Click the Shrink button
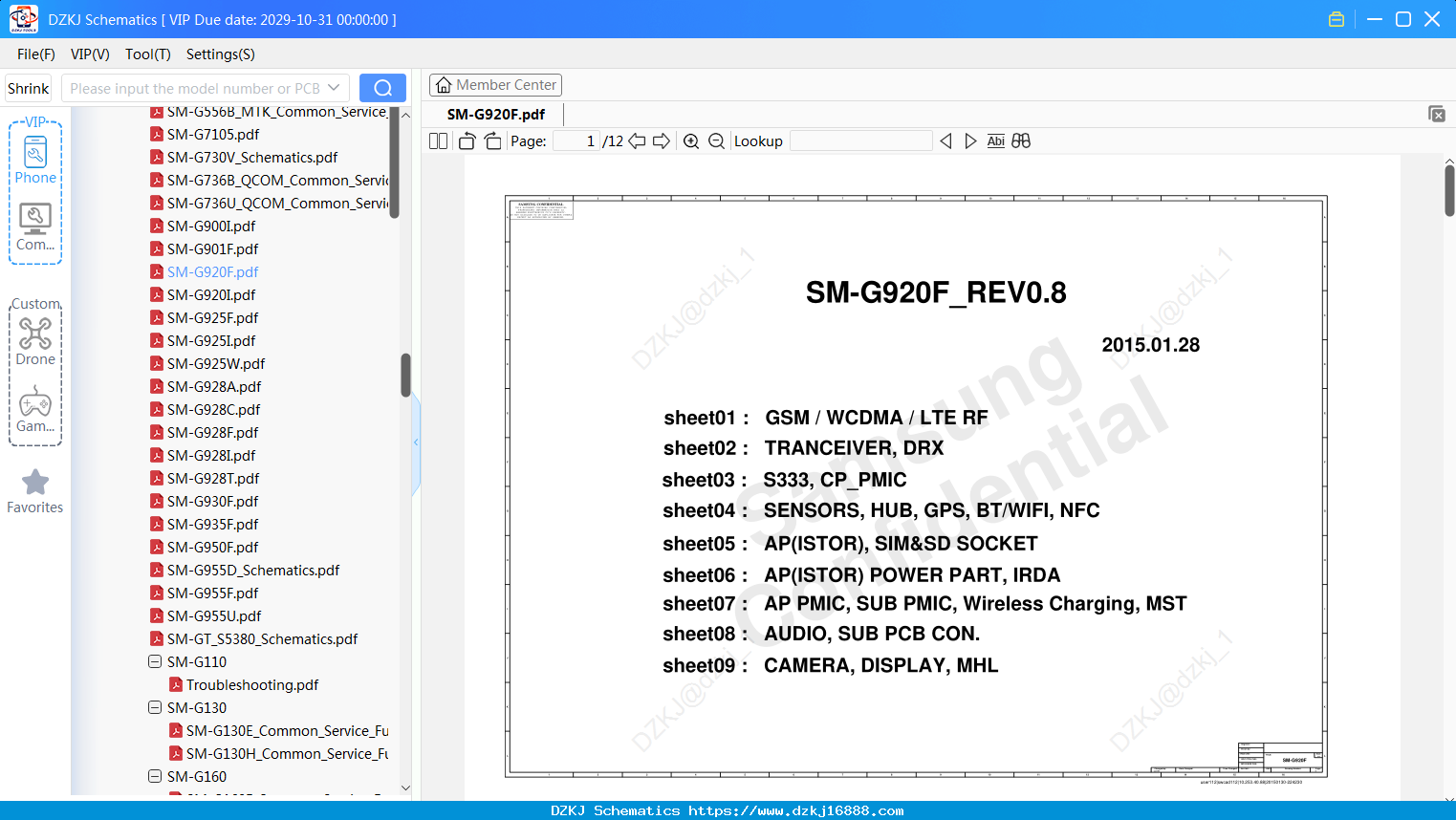The width and height of the screenshot is (1456, 820). click(28, 88)
